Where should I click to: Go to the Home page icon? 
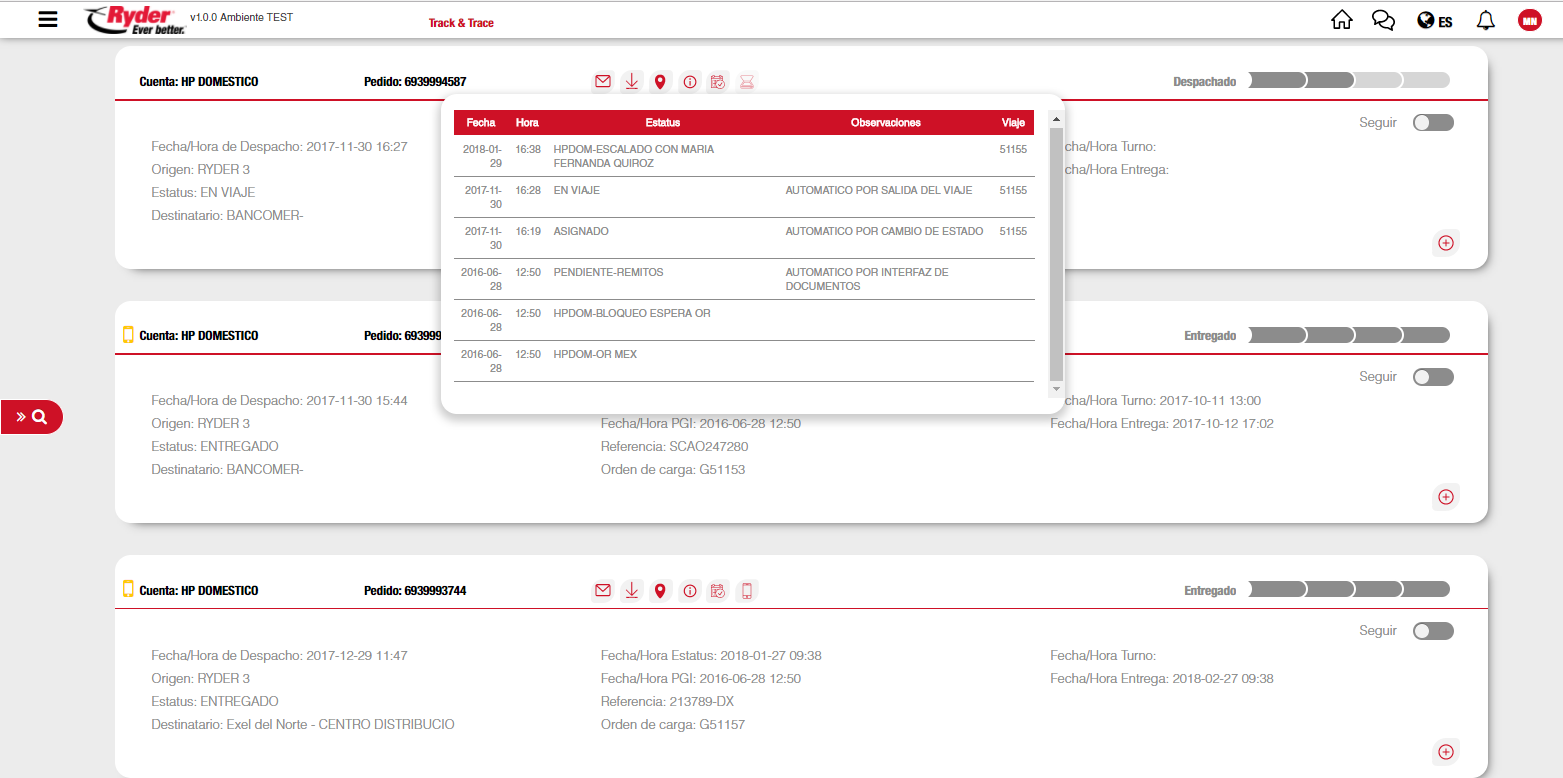1342,20
